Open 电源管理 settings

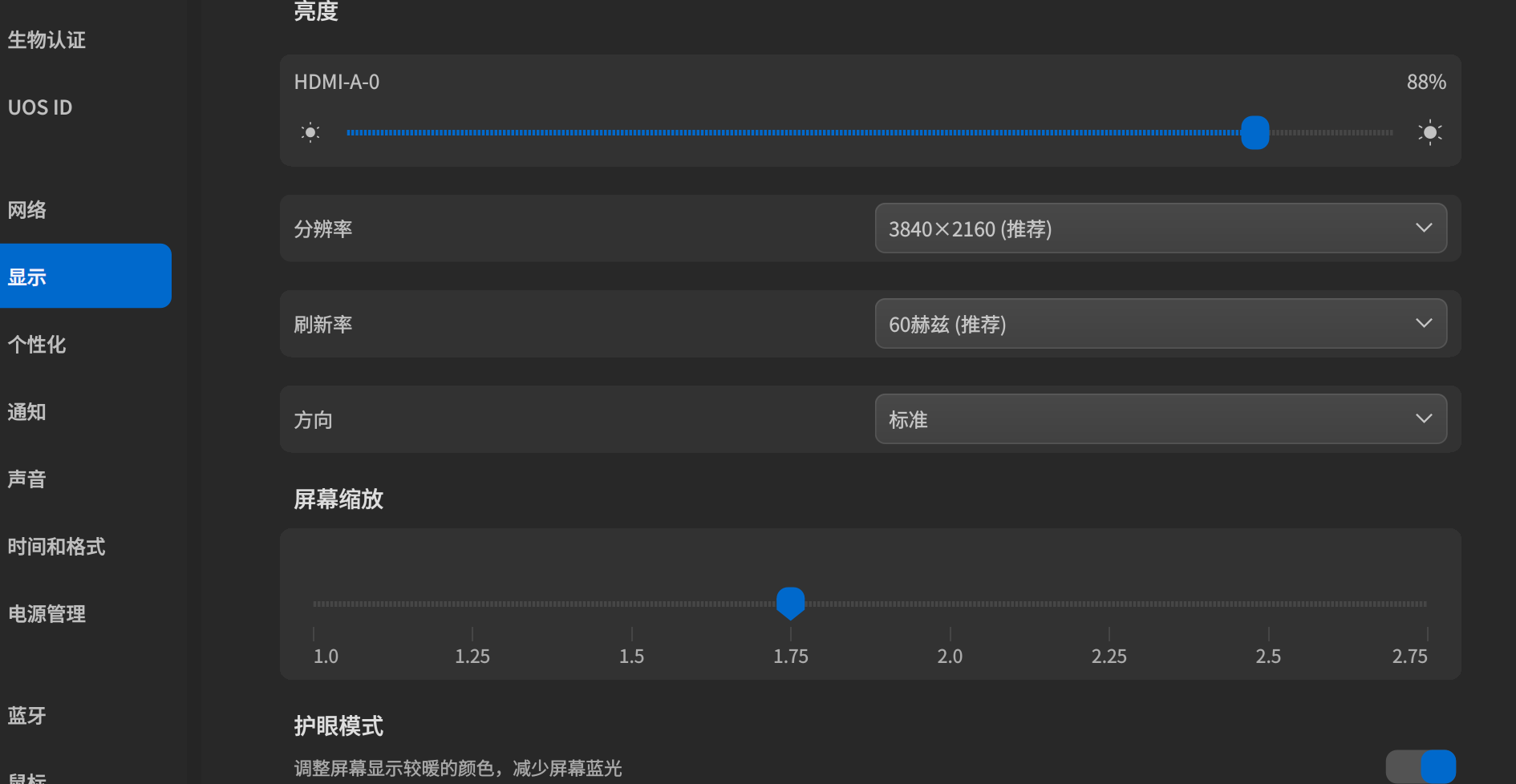[47, 614]
